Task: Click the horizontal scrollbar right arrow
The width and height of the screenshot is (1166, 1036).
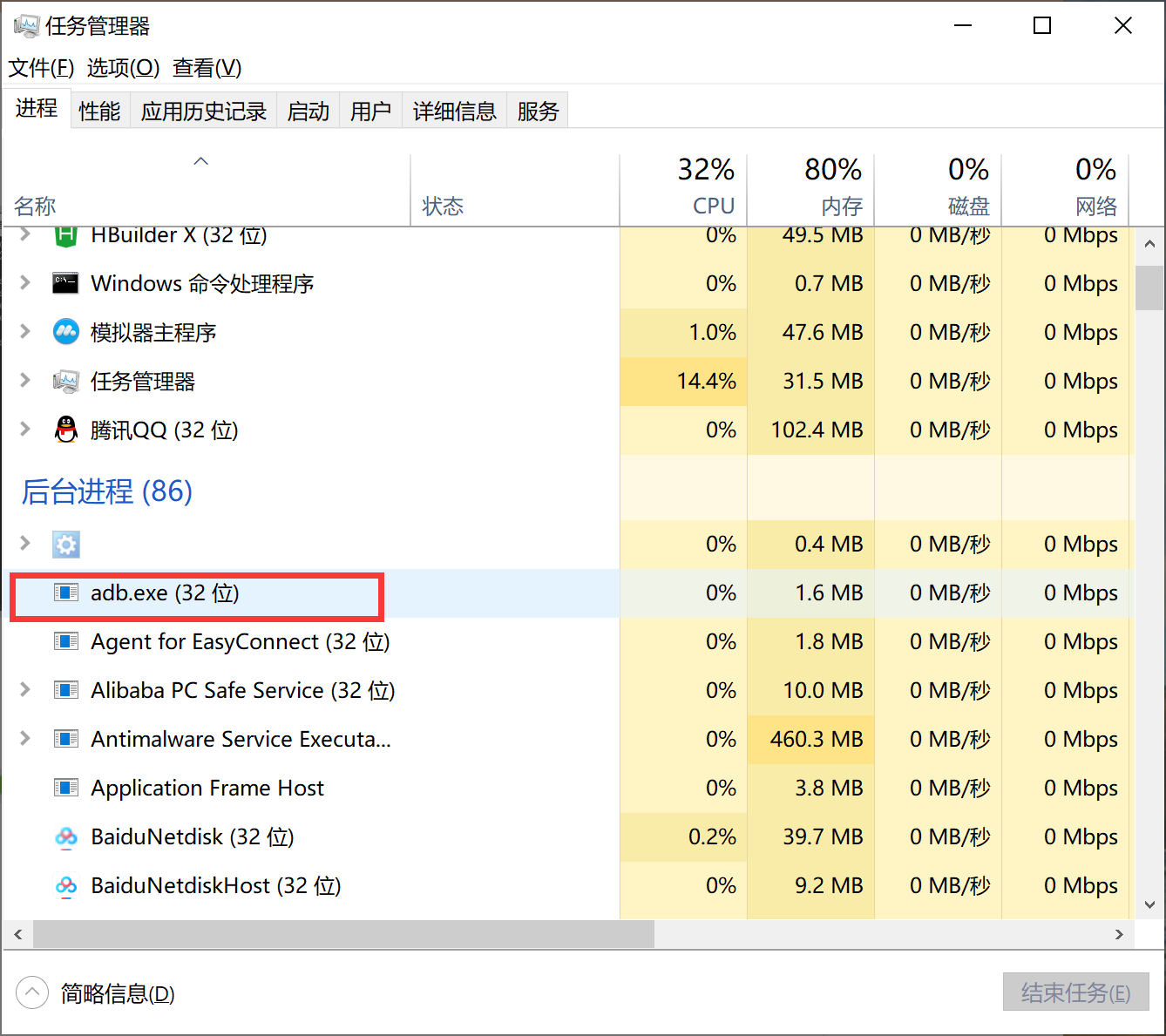Action: 1120,934
